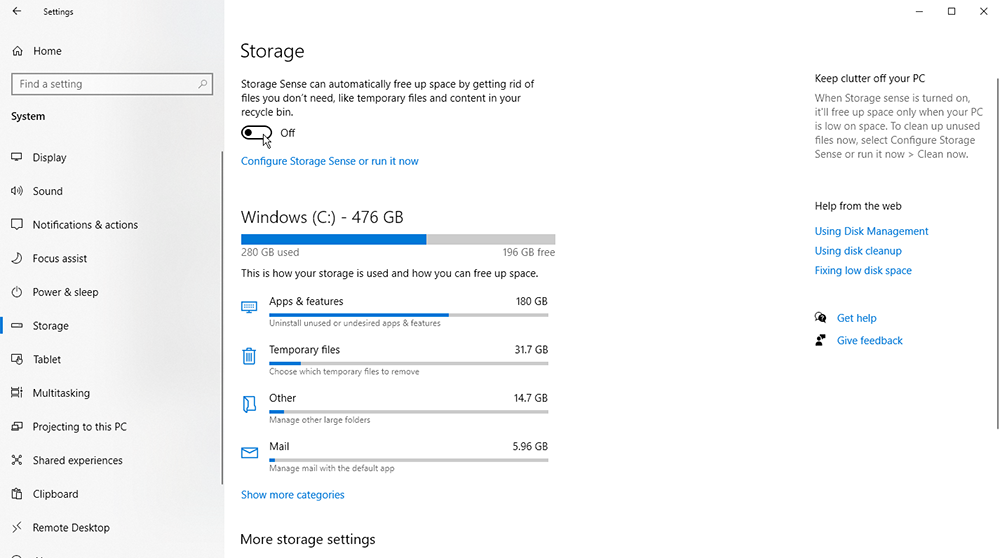
Task: Click the Mail envelope icon
Action: tap(249, 453)
